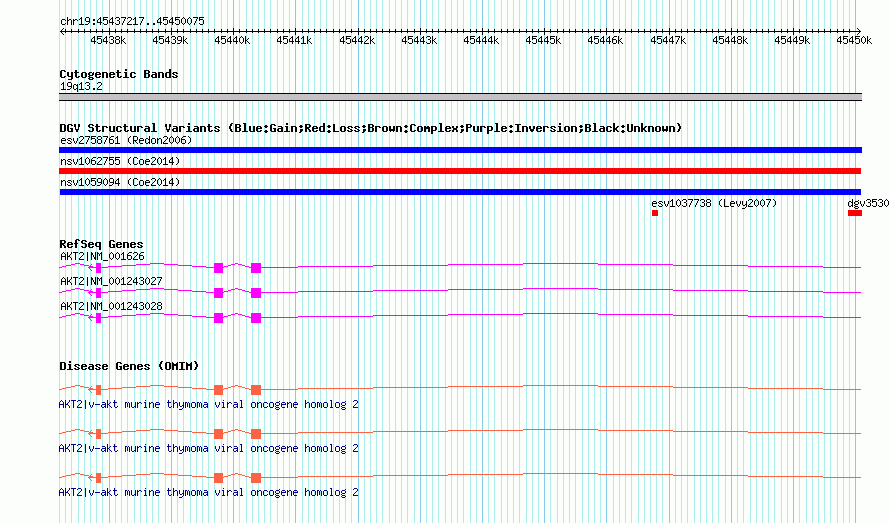890x523 pixels.
Task: Click NM_001243027 exon just right of 45440k
Action: click(256, 293)
